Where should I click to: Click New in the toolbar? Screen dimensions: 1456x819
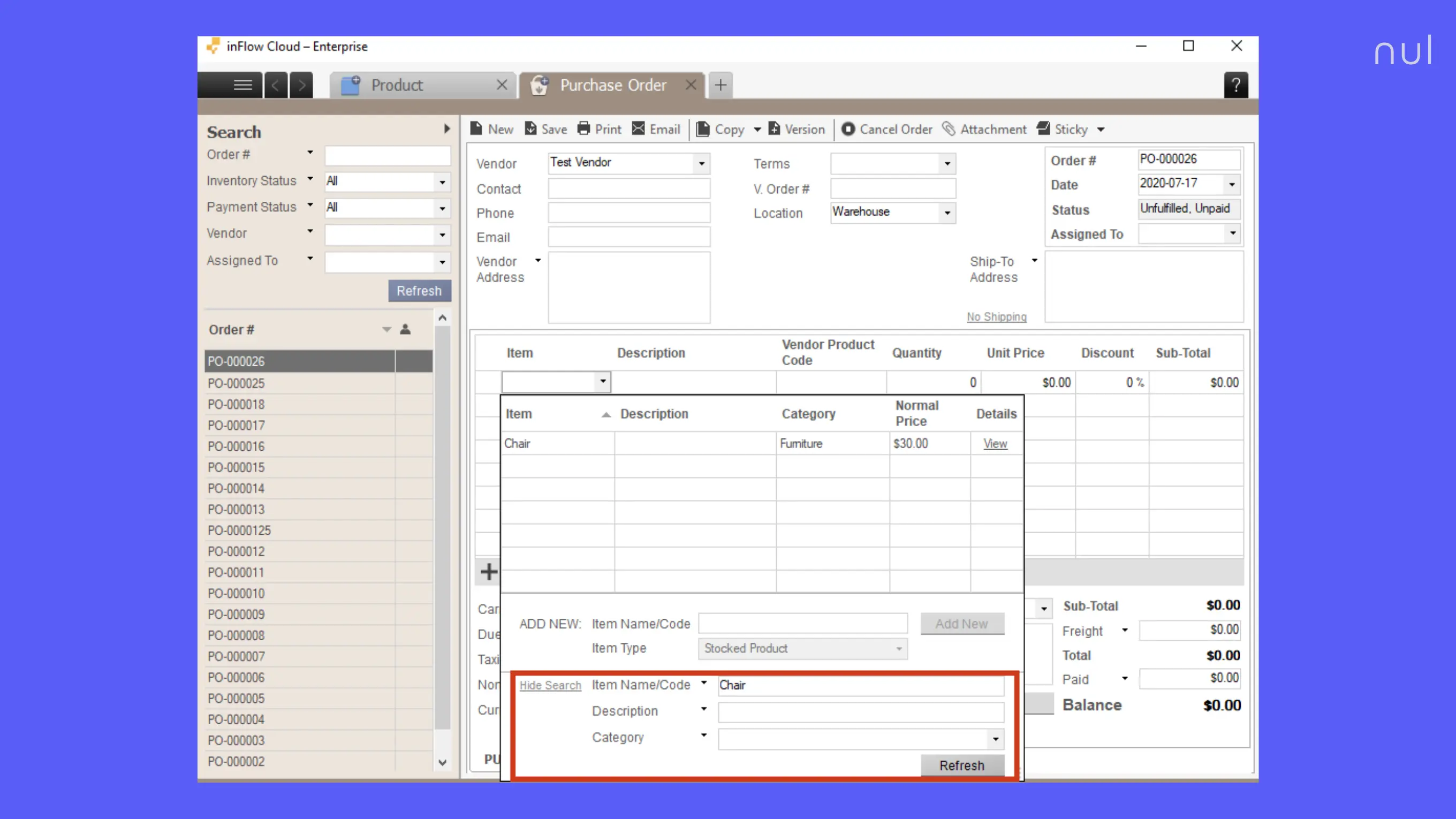[x=491, y=130]
